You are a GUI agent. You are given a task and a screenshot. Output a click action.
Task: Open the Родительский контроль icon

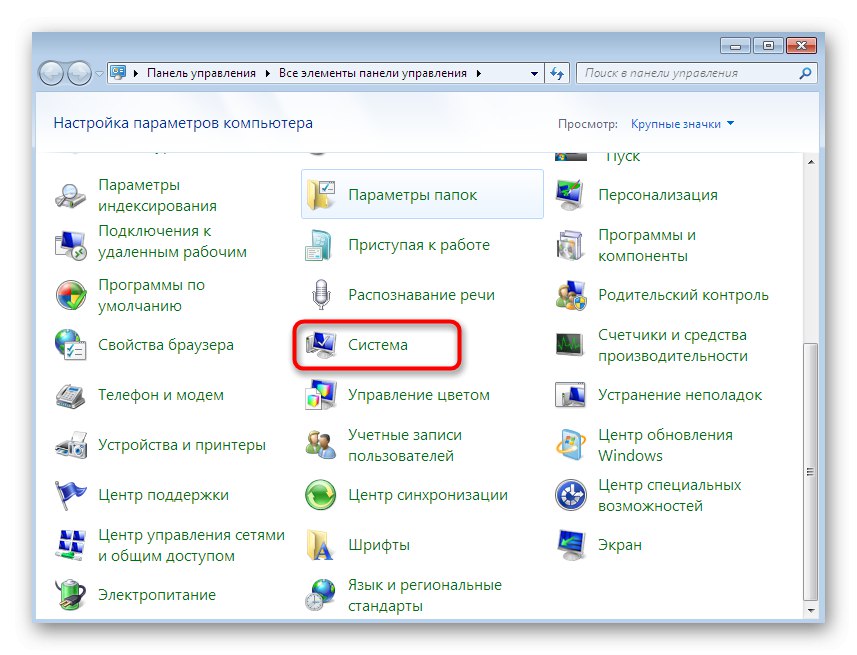coord(571,295)
